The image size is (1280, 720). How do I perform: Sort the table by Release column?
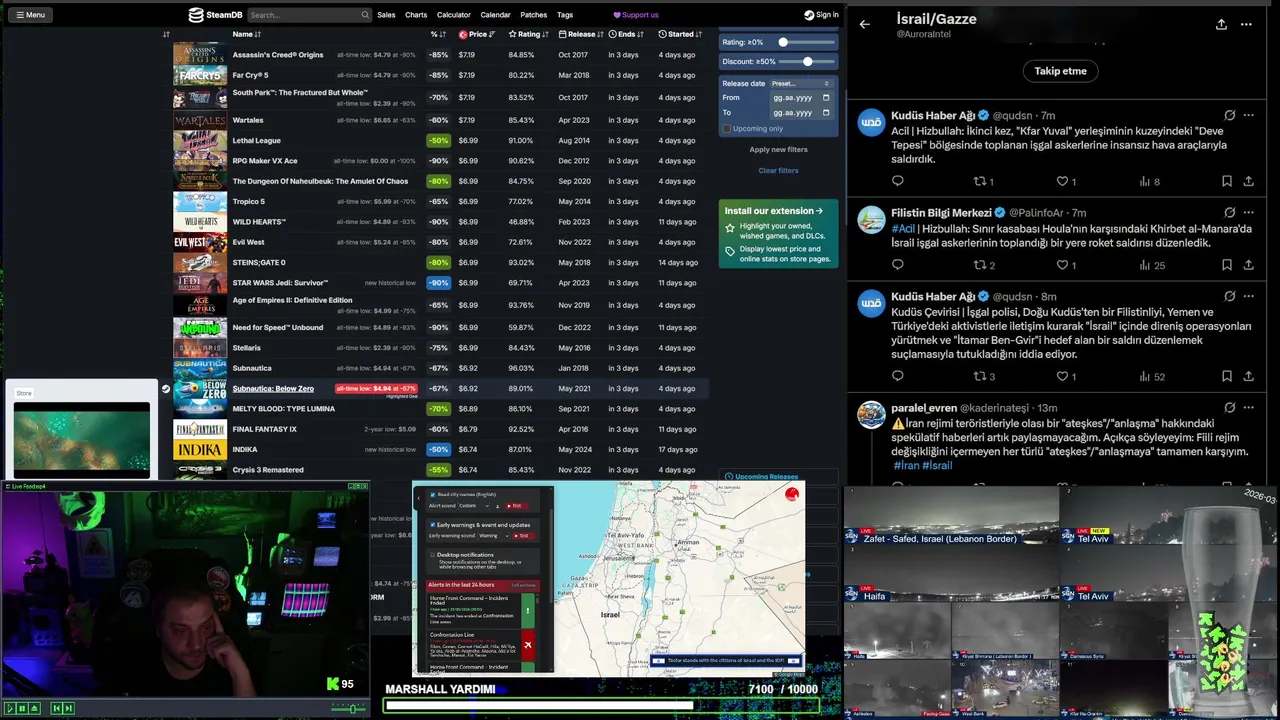tap(581, 34)
